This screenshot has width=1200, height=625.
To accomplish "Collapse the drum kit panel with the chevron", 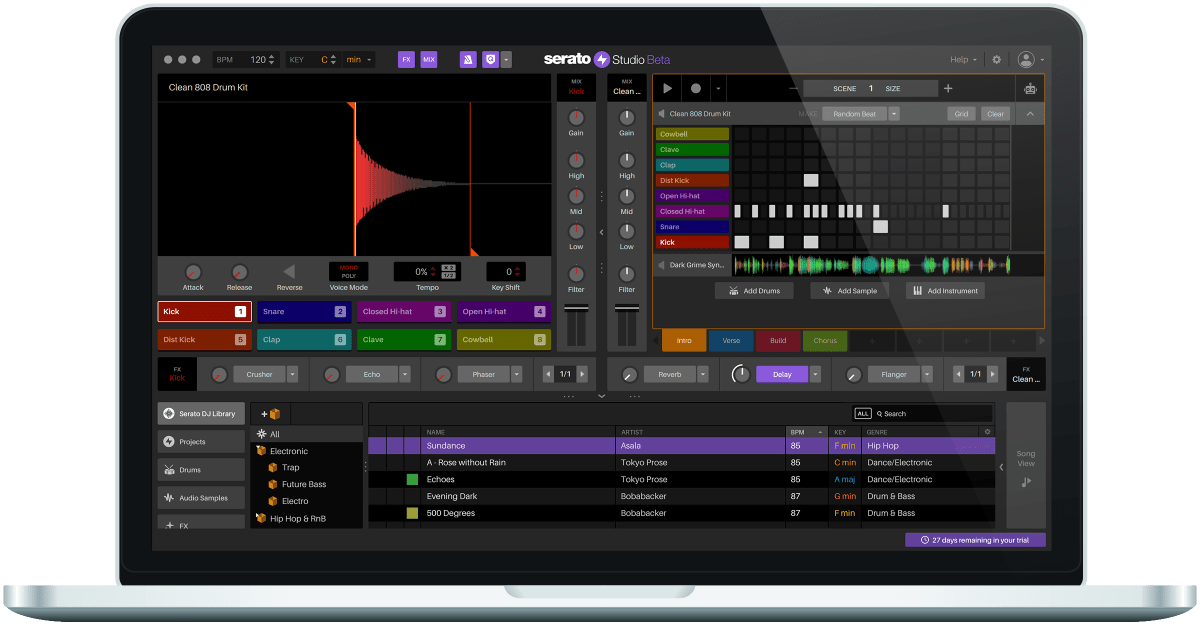I will click(1029, 113).
